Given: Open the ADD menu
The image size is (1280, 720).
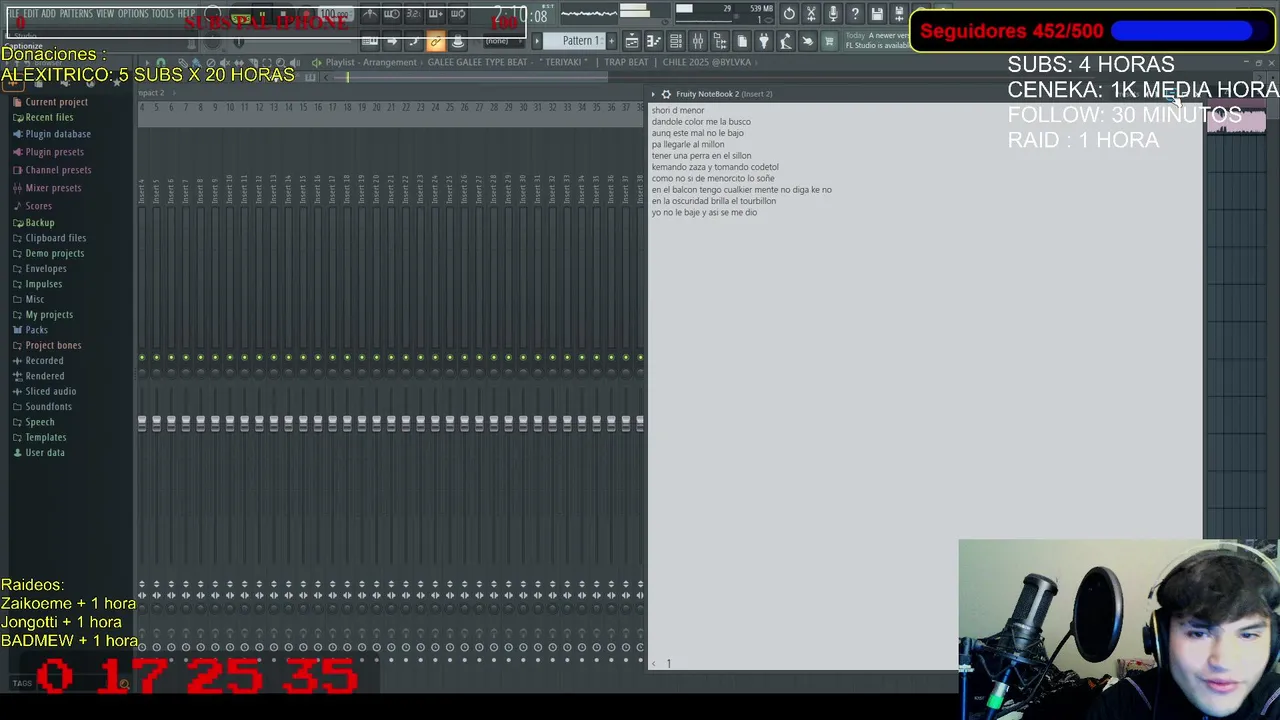Looking at the screenshot, I should tap(48, 14).
